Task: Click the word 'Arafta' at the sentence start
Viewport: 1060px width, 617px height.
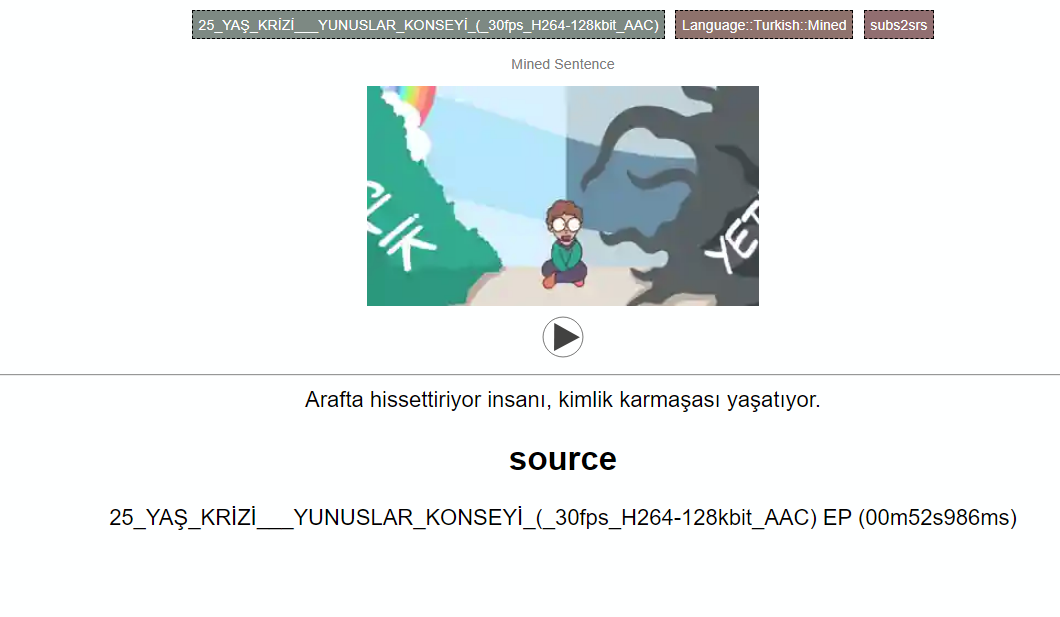Action: tap(334, 399)
